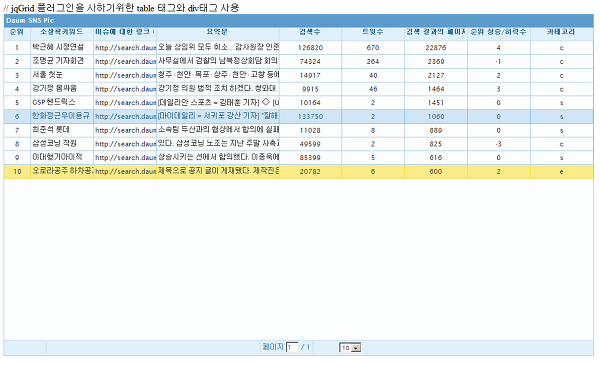Click result pages cell 1464
Screen dimensions: 600x365
coord(436,89)
